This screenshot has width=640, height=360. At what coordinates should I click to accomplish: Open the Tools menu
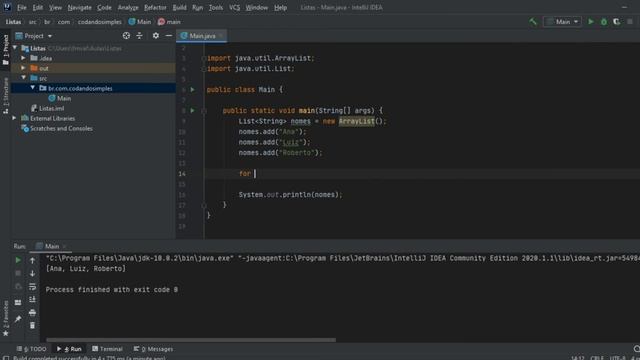pyautogui.click(x=216, y=7)
